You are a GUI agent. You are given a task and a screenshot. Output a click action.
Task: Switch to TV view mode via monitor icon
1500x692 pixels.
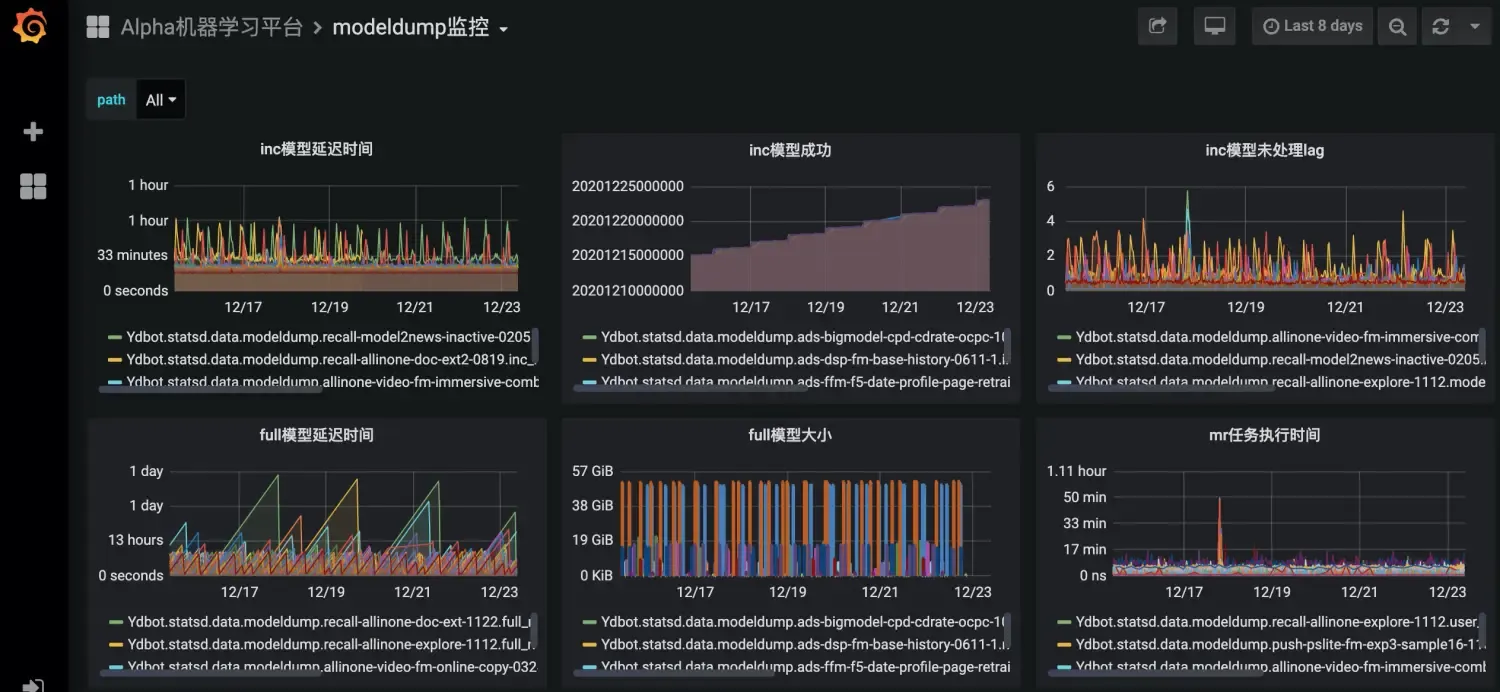point(1214,27)
